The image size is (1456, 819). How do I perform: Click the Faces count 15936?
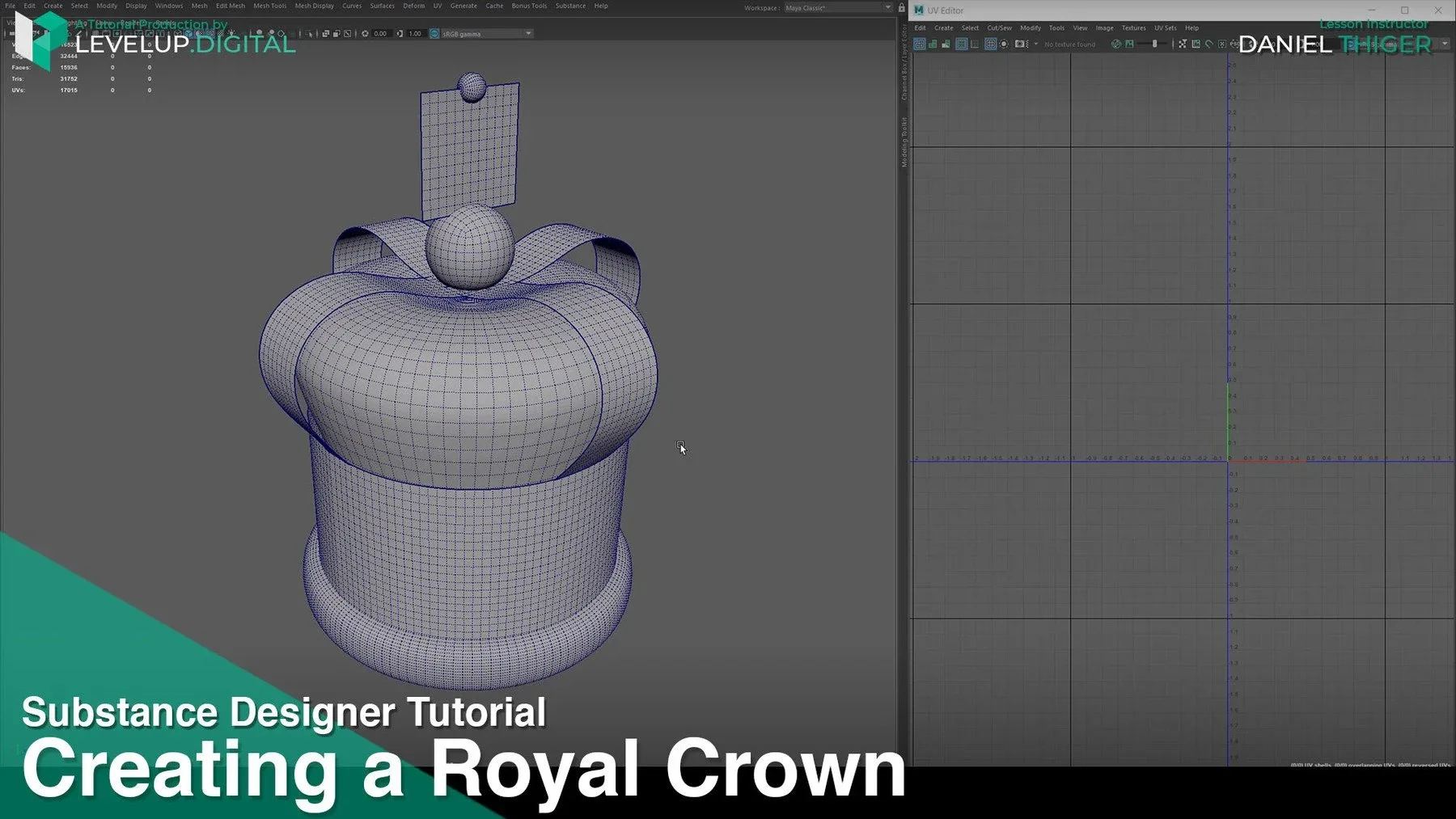pos(69,67)
